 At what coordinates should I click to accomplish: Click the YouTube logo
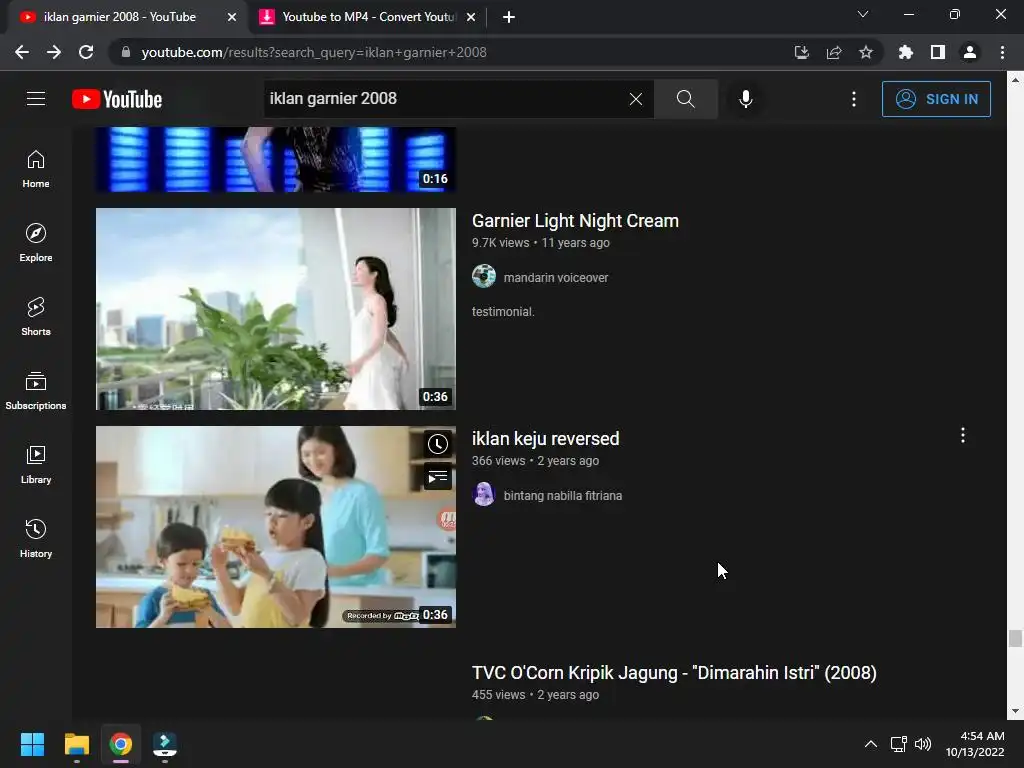tap(117, 99)
